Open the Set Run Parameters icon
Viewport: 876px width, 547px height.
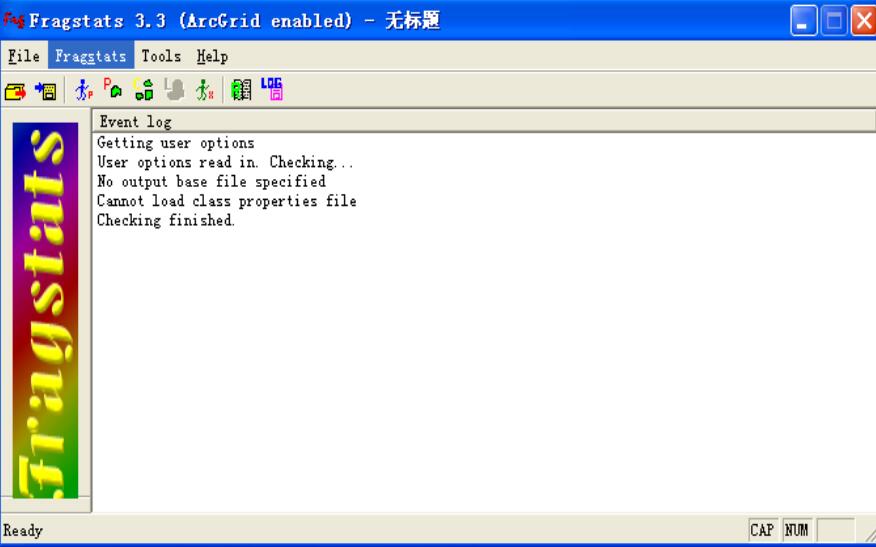(x=83, y=90)
